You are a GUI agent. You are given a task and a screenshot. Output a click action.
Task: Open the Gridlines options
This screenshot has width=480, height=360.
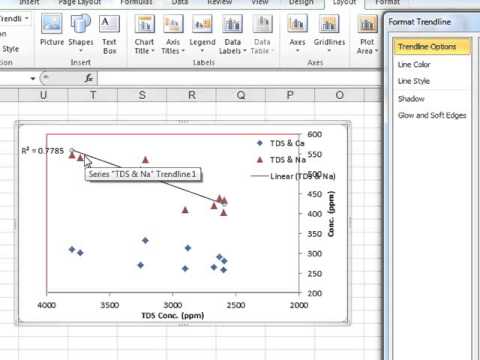point(329,33)
